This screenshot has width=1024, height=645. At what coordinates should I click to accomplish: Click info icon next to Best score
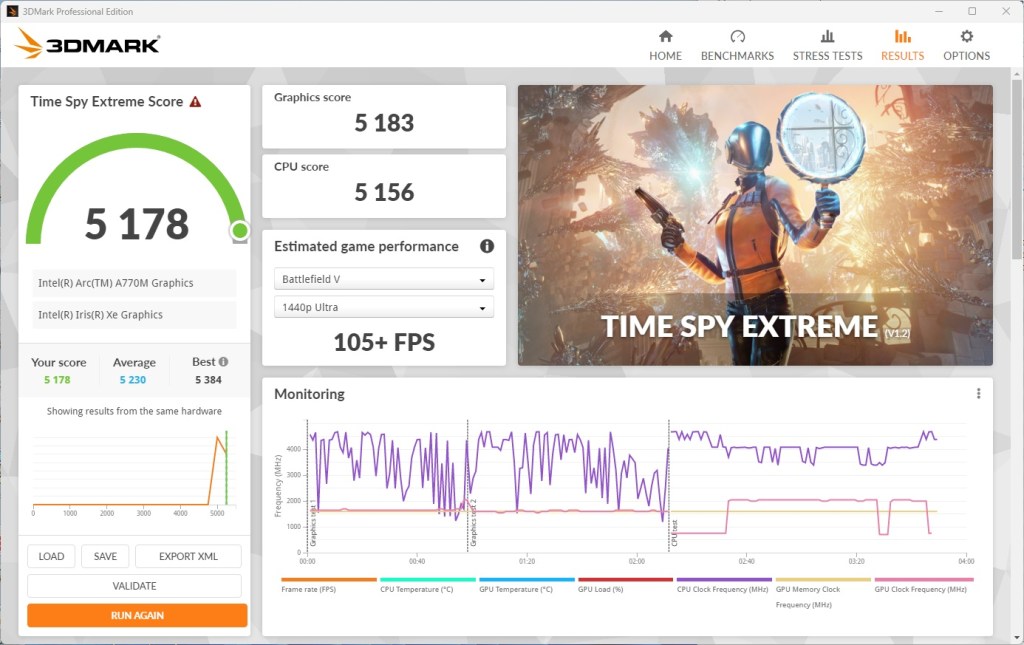pos(223,362)
